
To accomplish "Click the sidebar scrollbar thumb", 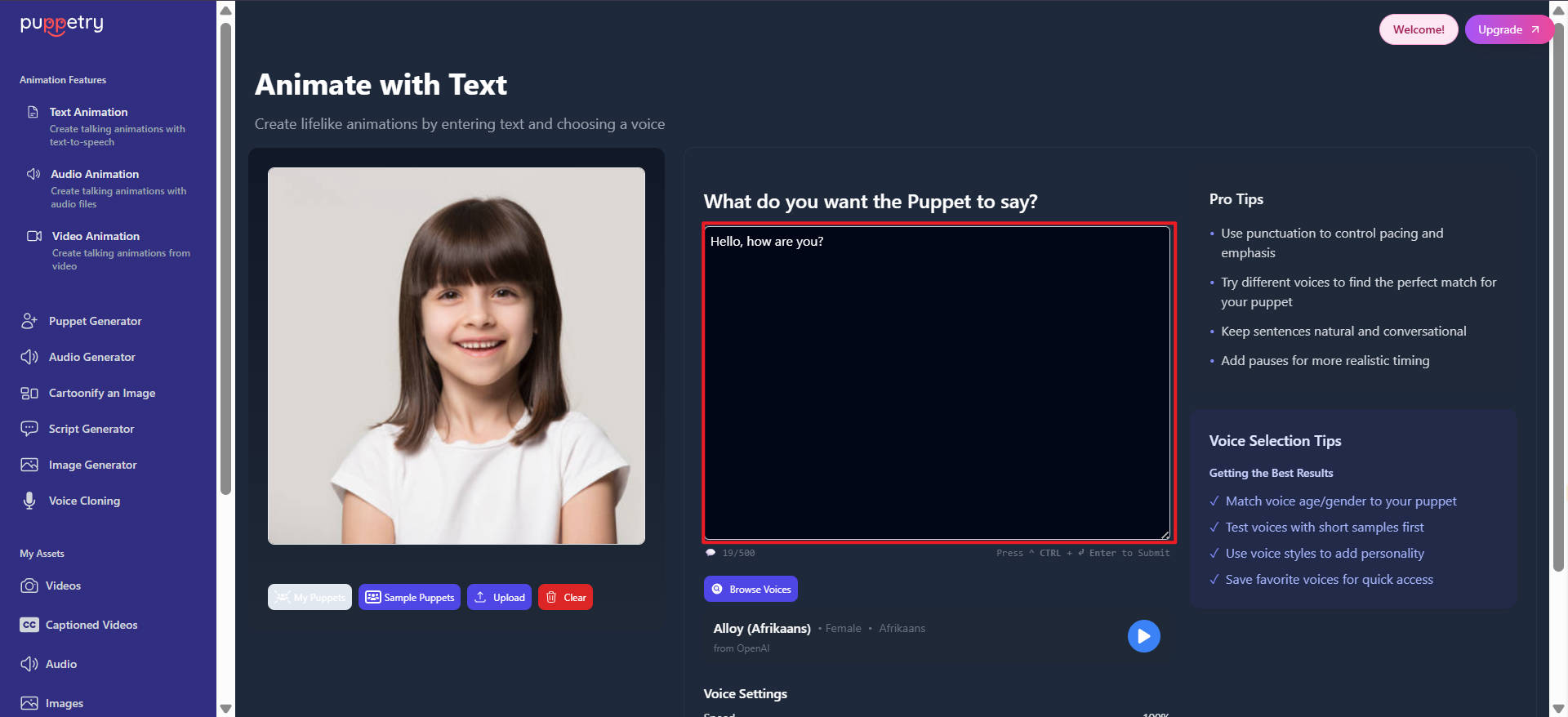I will point(226,258).
